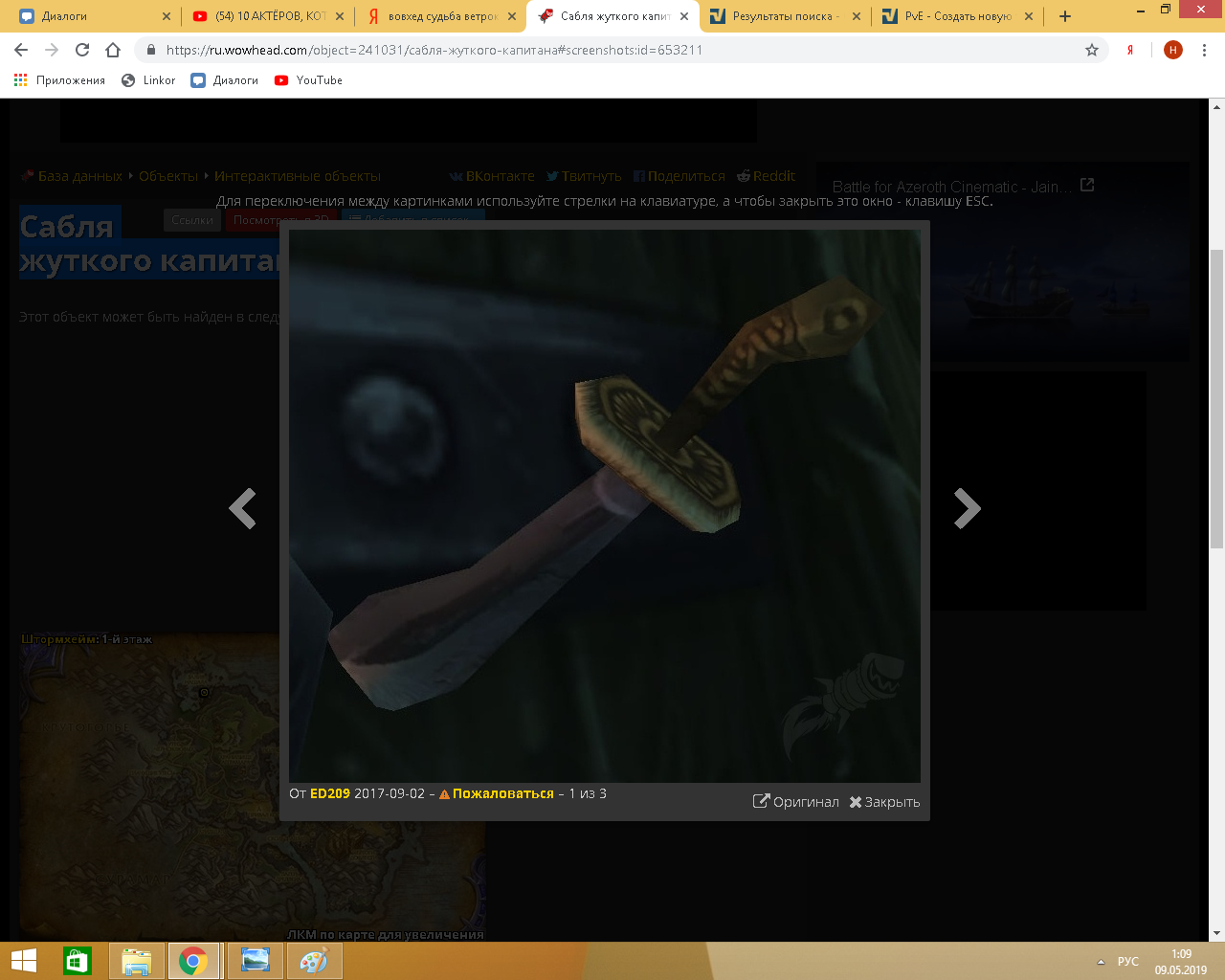Open the Paint app in the taskbar
The image size is (1225, 980).
313,960
